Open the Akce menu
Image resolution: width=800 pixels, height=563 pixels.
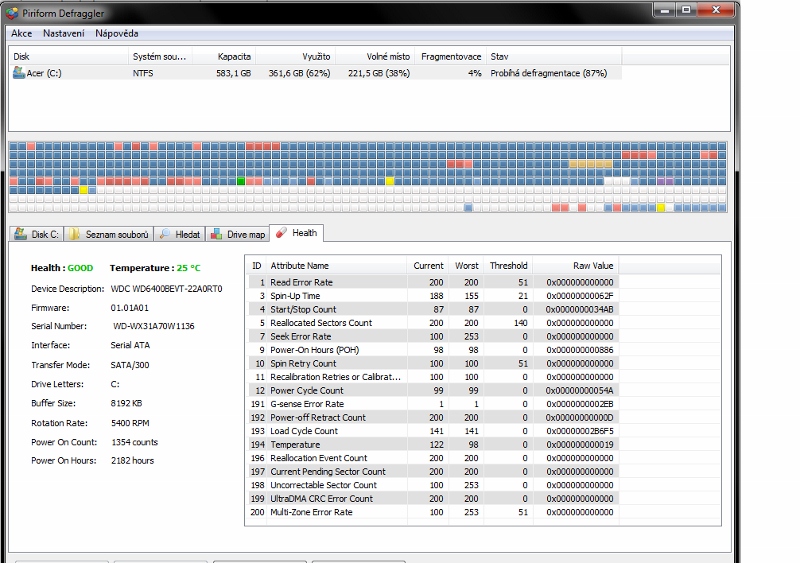pos(21,34)
